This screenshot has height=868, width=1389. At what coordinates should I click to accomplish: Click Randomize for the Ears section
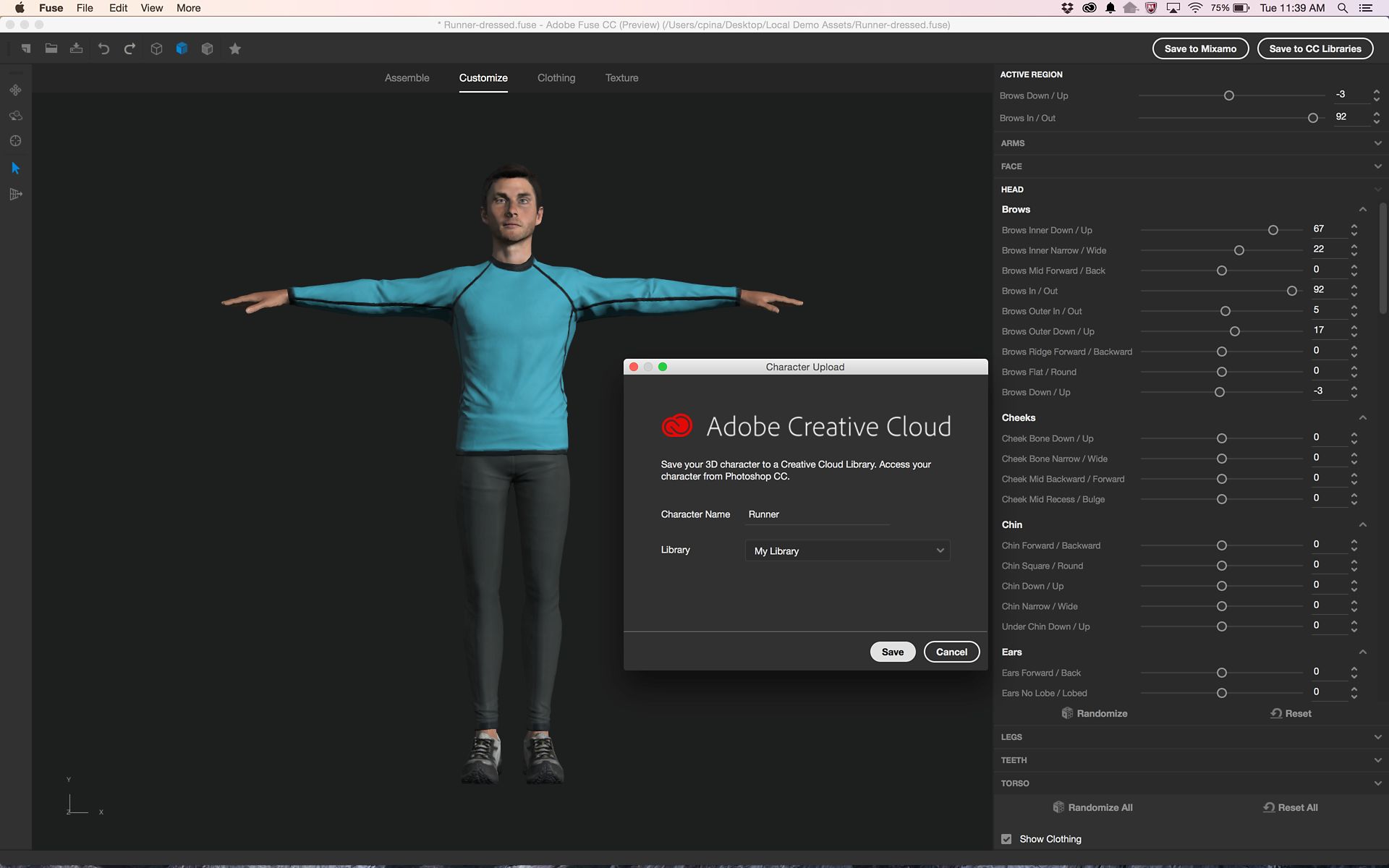click(1094, 713)
